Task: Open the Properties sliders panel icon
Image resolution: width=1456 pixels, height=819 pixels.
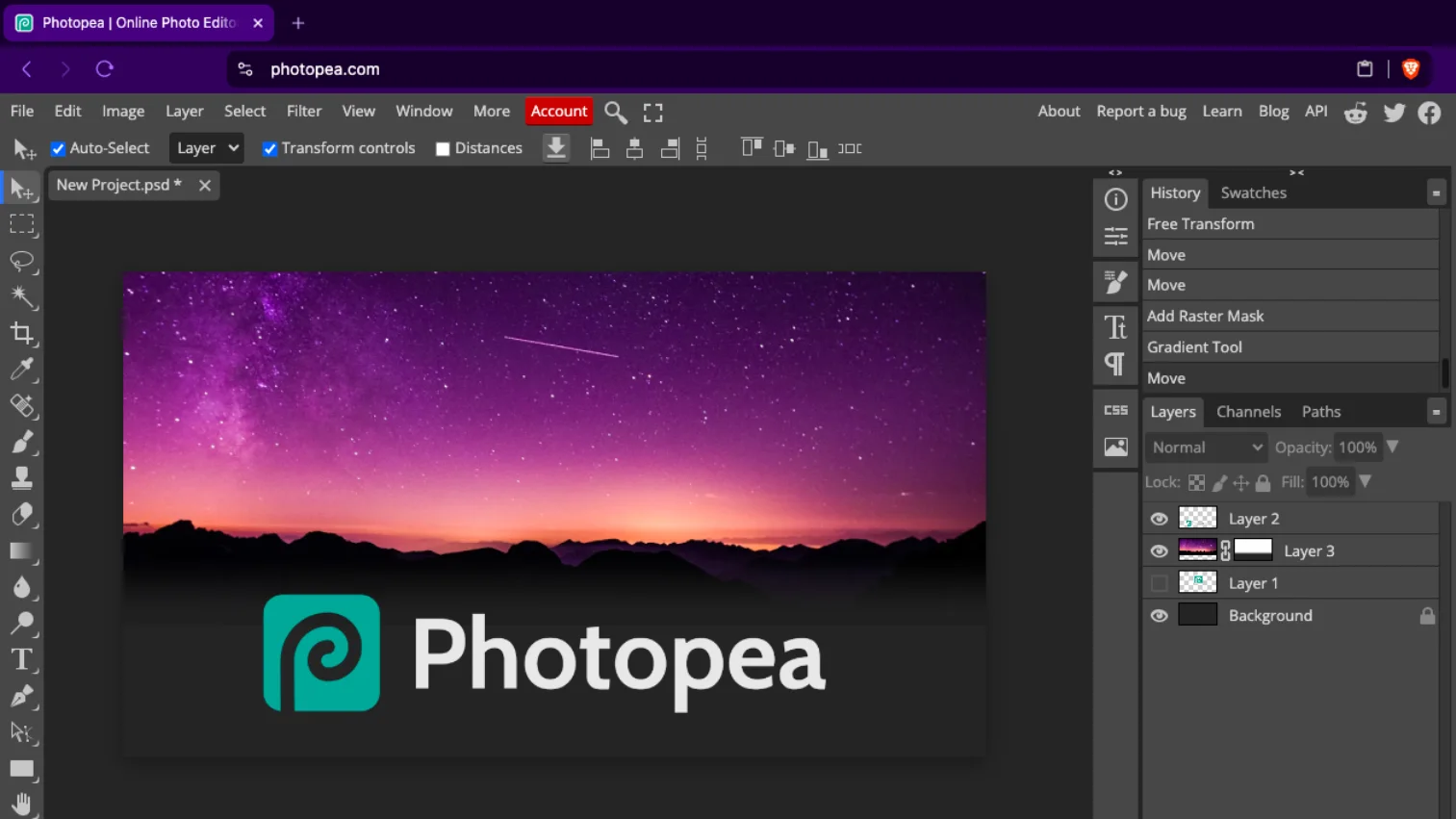Action: [x=1116, y=236]
